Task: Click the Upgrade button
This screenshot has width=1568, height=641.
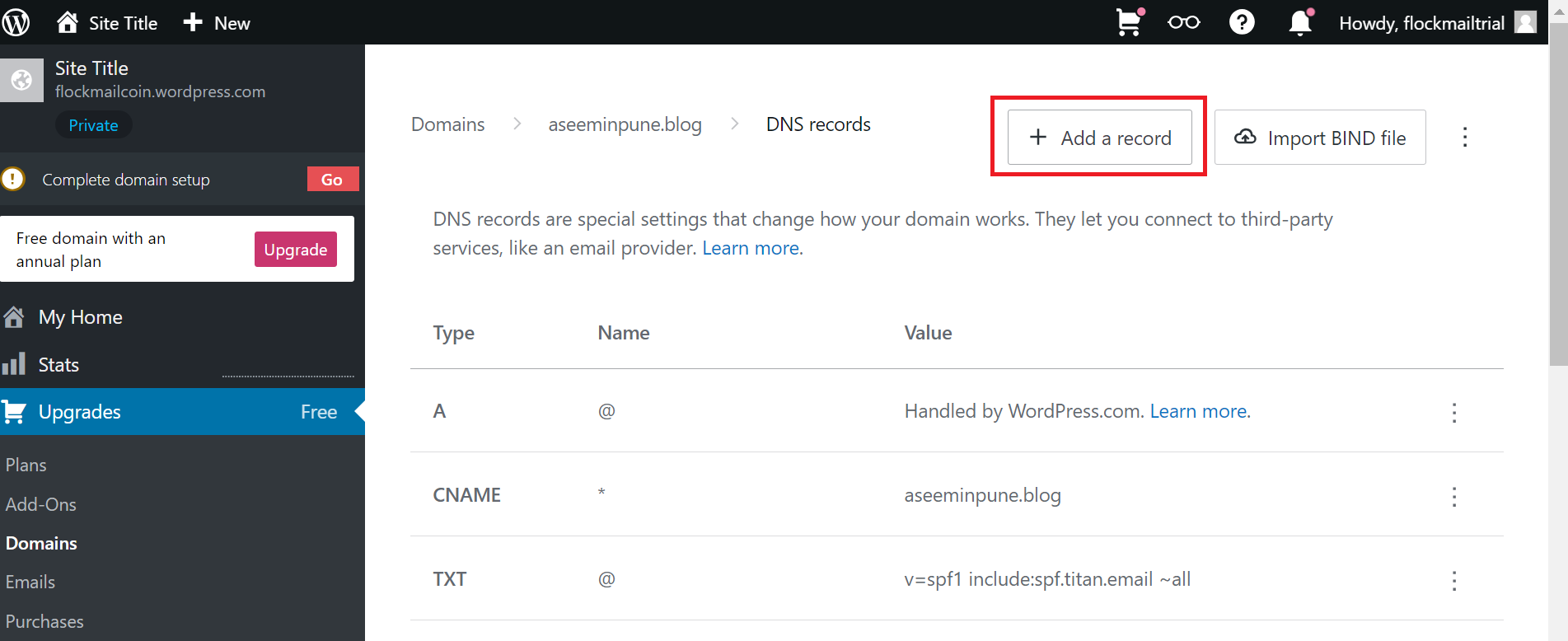Action: (296, 249)
